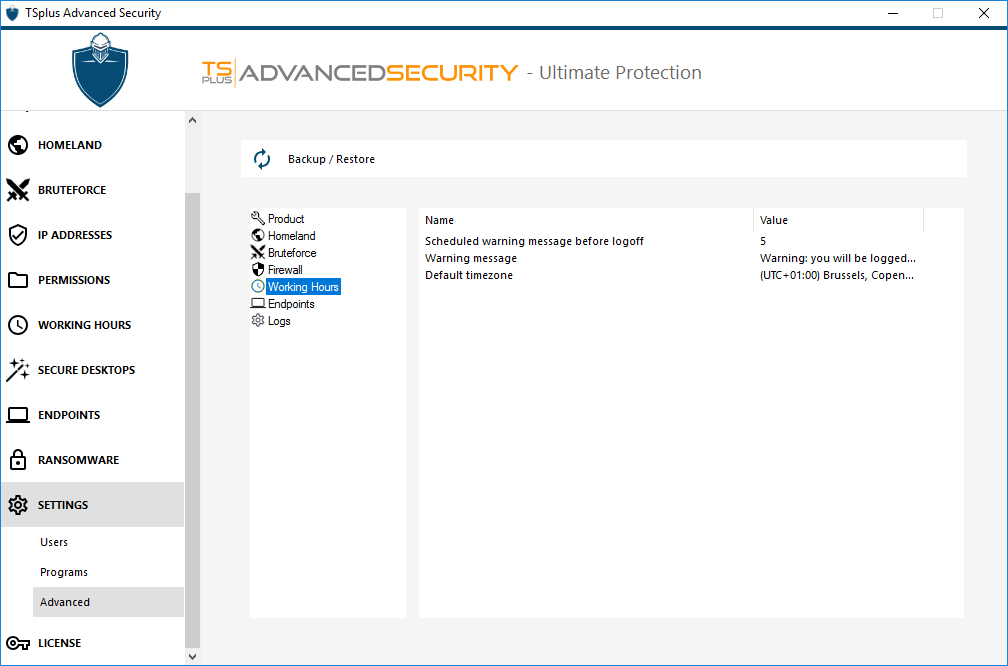1008x666 pixels.
Task: Click the Default timezone setting row
Action: (469, 275)
